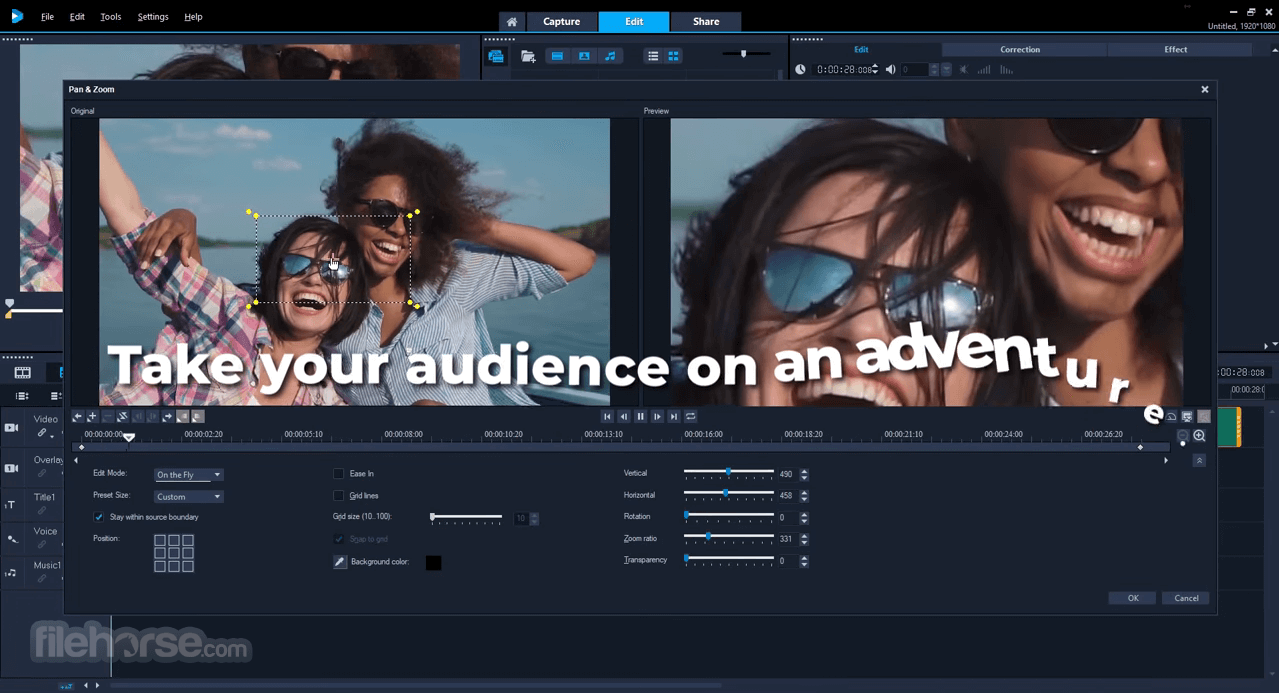The height and width of the screenshot is (693, 1279).
Task: Go to next keyframe icon
Action: point(167,416)
